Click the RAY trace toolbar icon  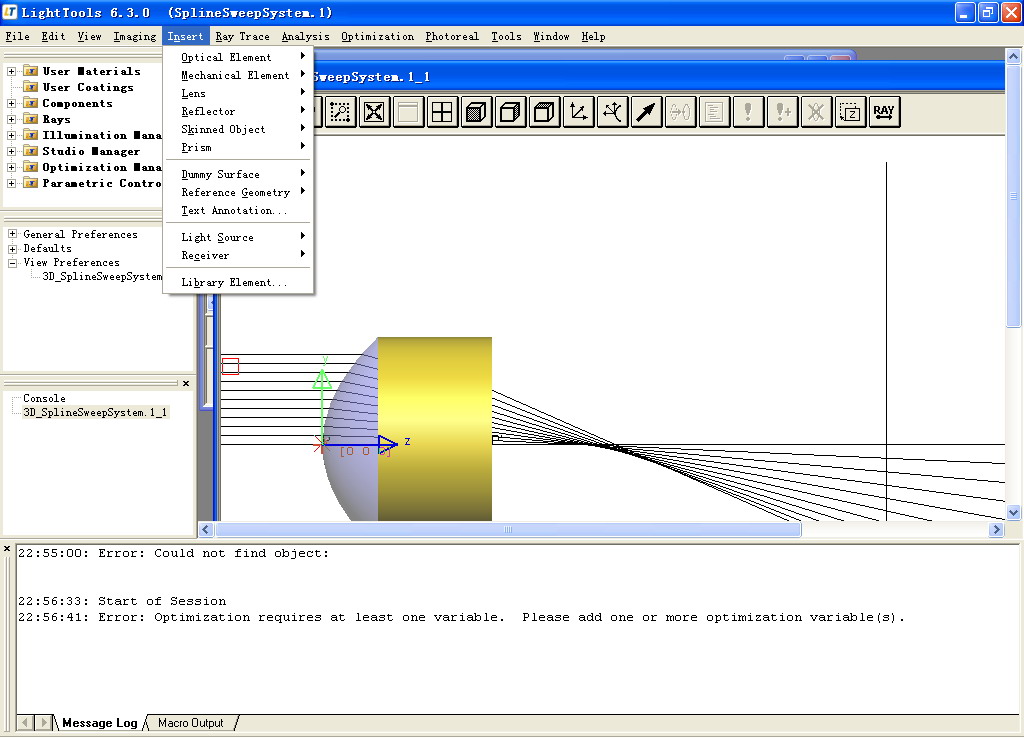pyautogui.click(x=884, y=112)
